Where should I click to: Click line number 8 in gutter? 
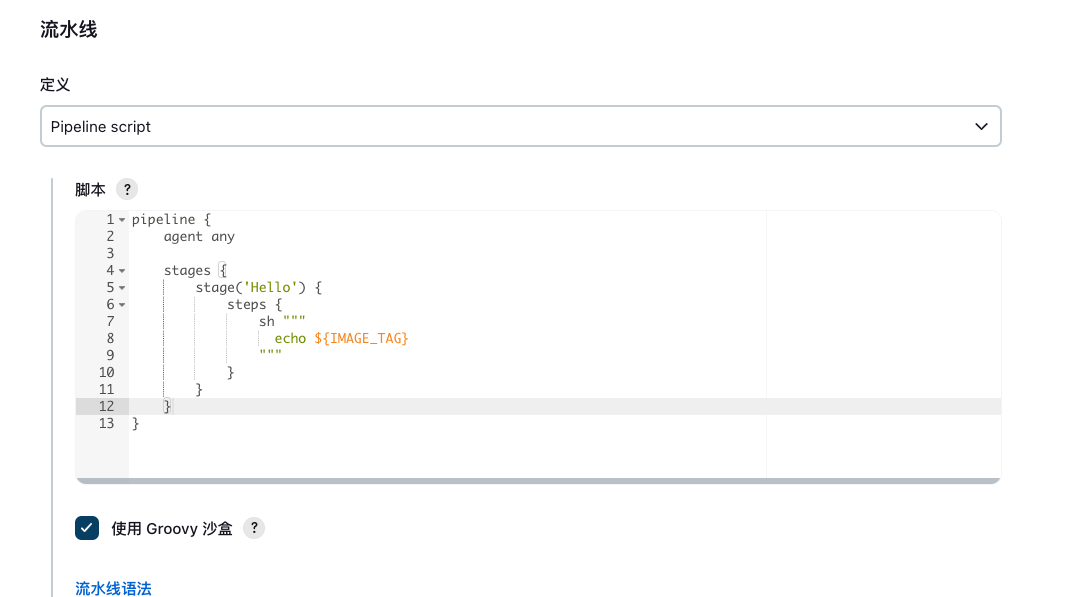point(110,338)
